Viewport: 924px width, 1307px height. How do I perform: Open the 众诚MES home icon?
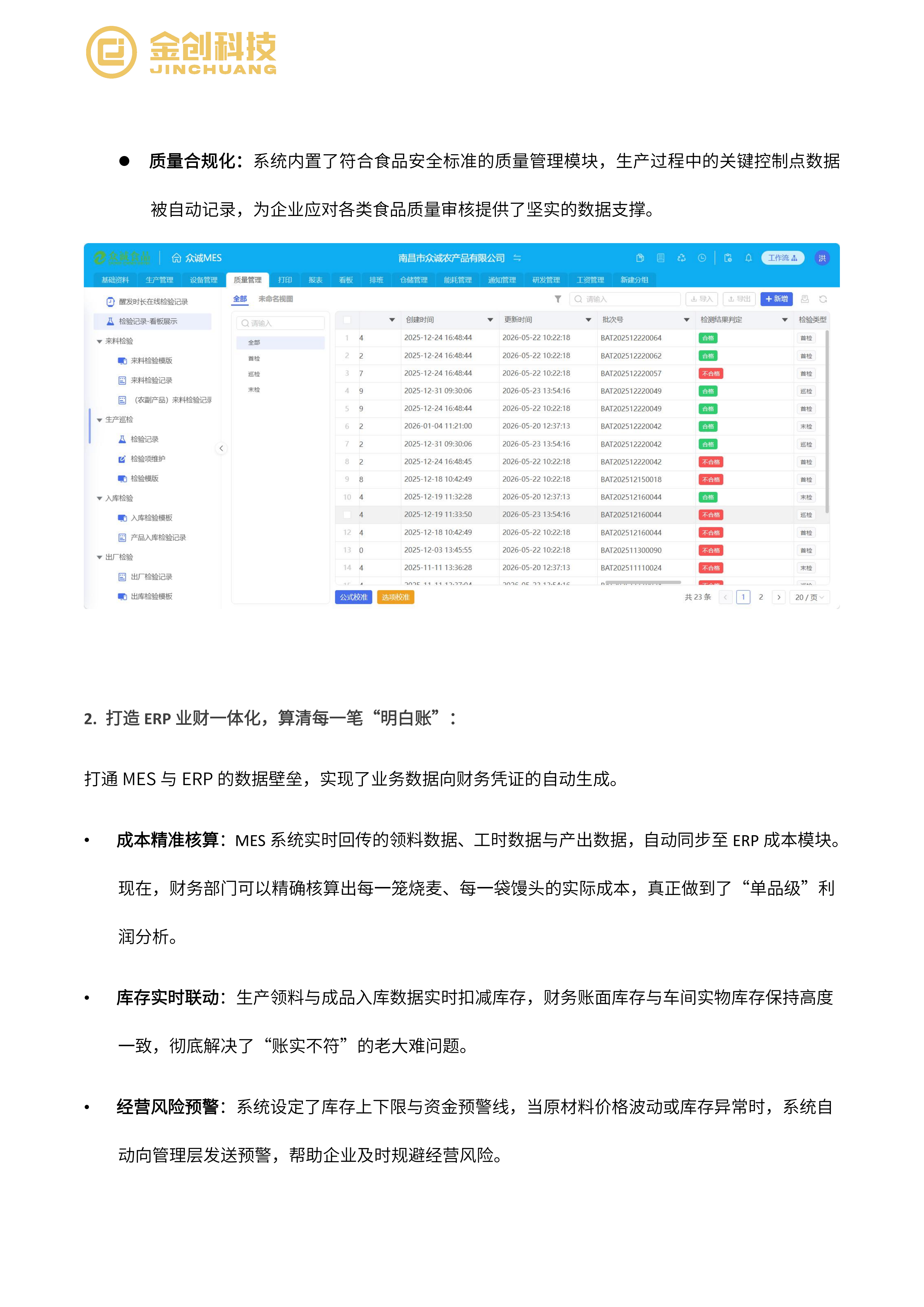click(176, 258)
